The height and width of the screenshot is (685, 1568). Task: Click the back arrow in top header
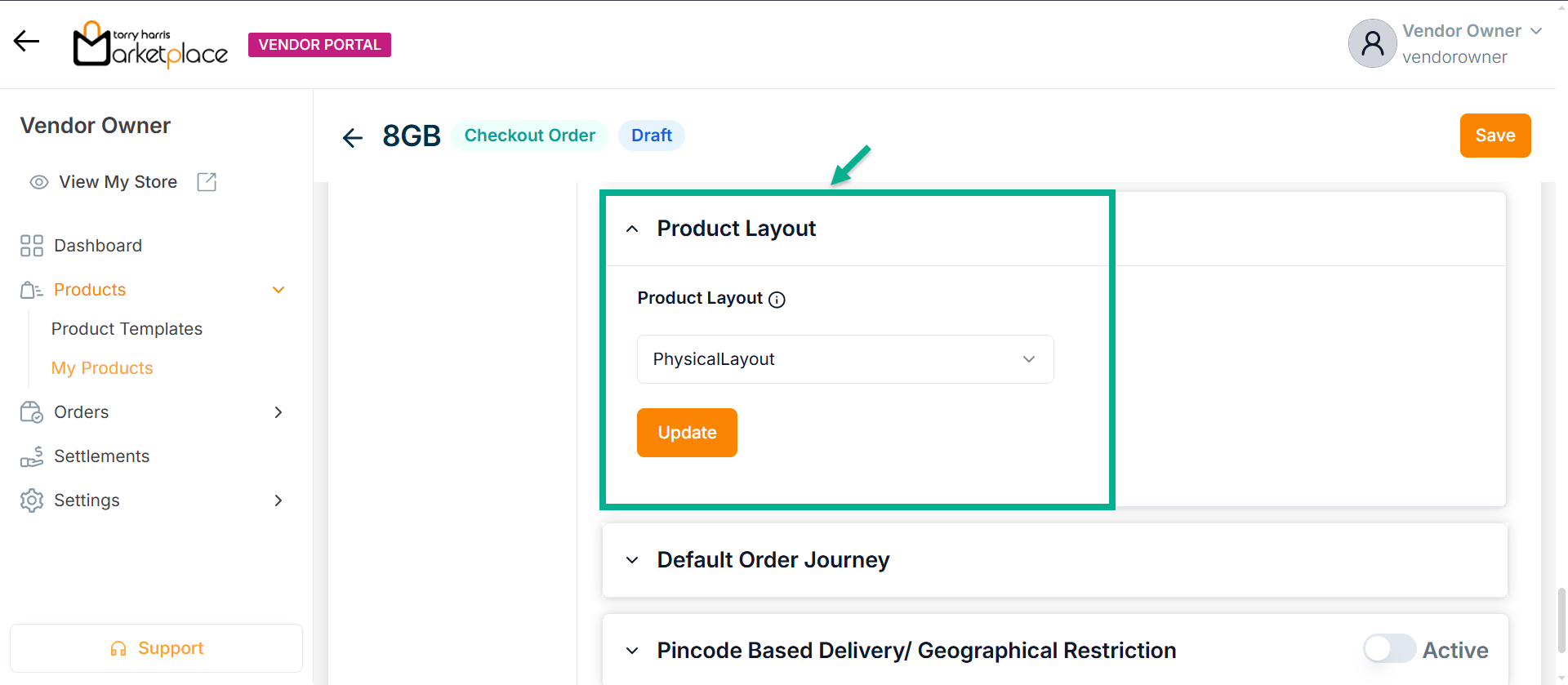(26, 41)
